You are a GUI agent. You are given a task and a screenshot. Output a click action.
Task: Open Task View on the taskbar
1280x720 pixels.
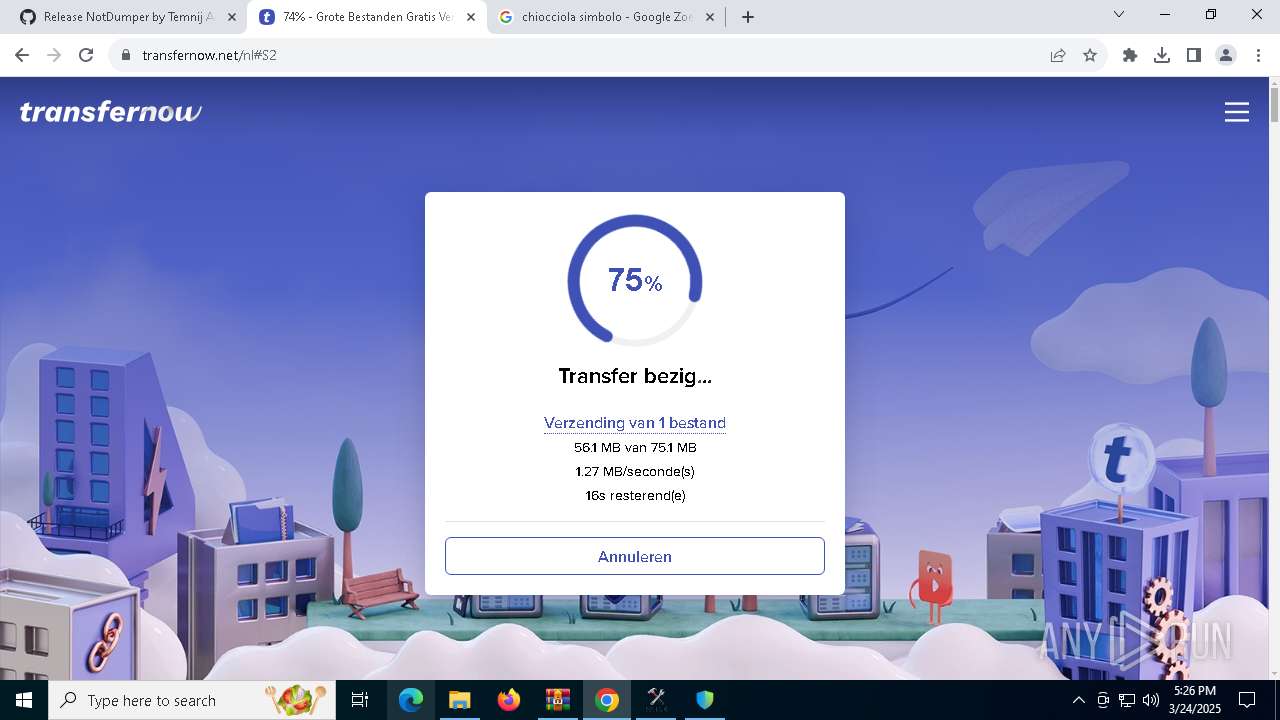[x=360, y=700]
